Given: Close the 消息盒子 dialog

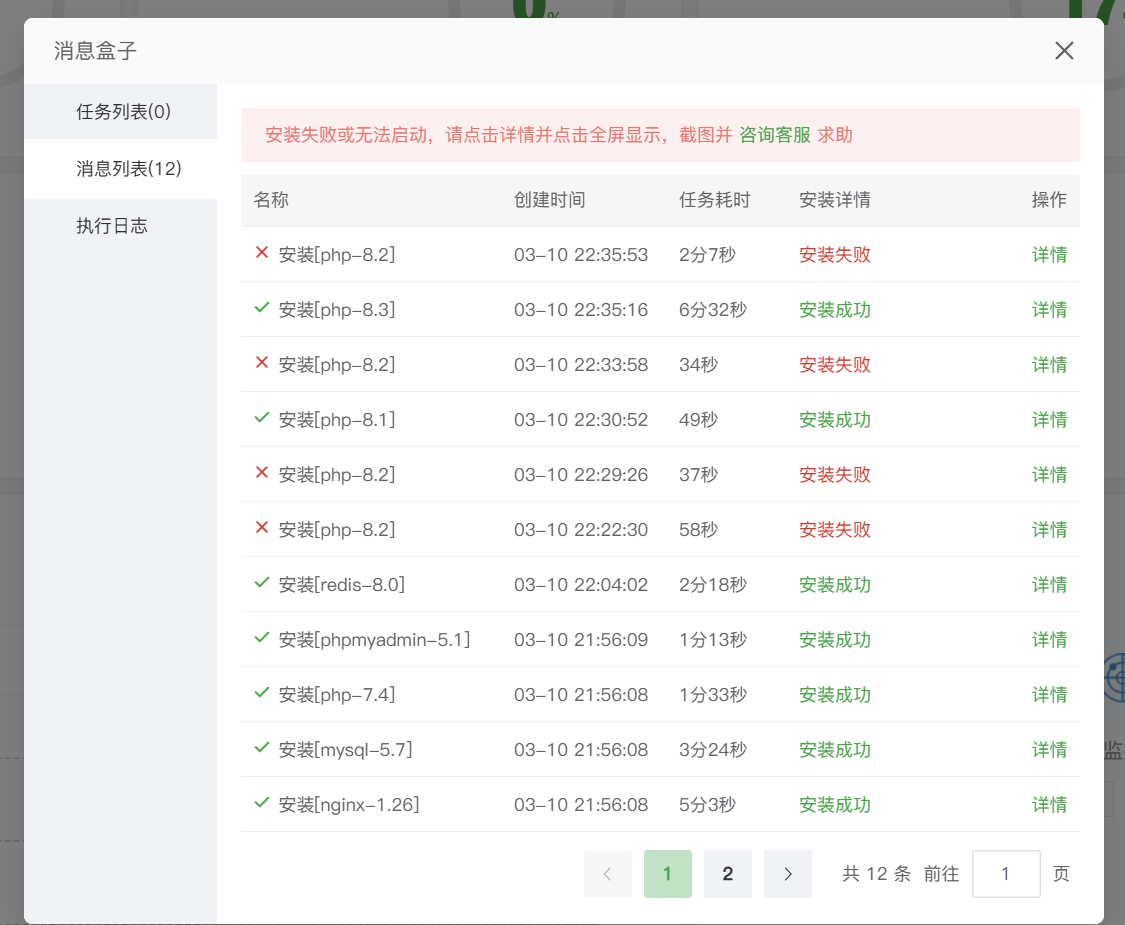Looking at the screenshot, I should coord(1064,50).
